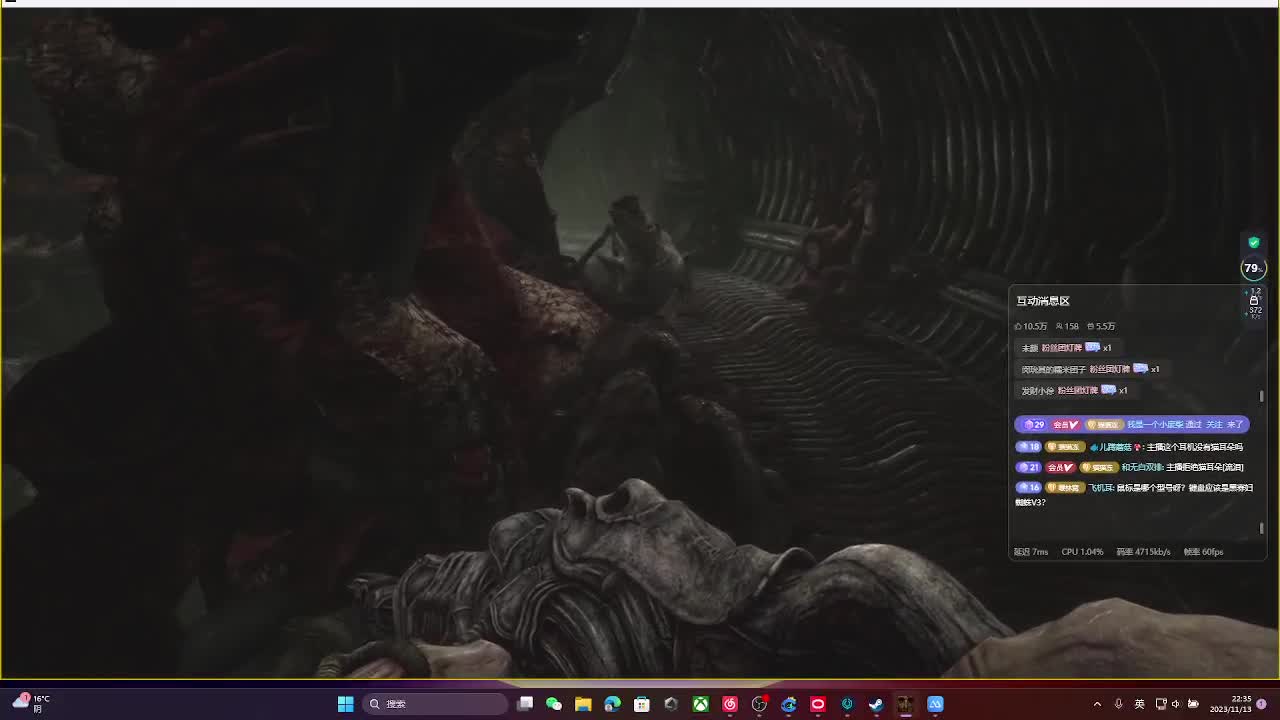The image size is (1280, 720).
Task: Open the notification badge in tray
Action: [x=1262, y=704]
